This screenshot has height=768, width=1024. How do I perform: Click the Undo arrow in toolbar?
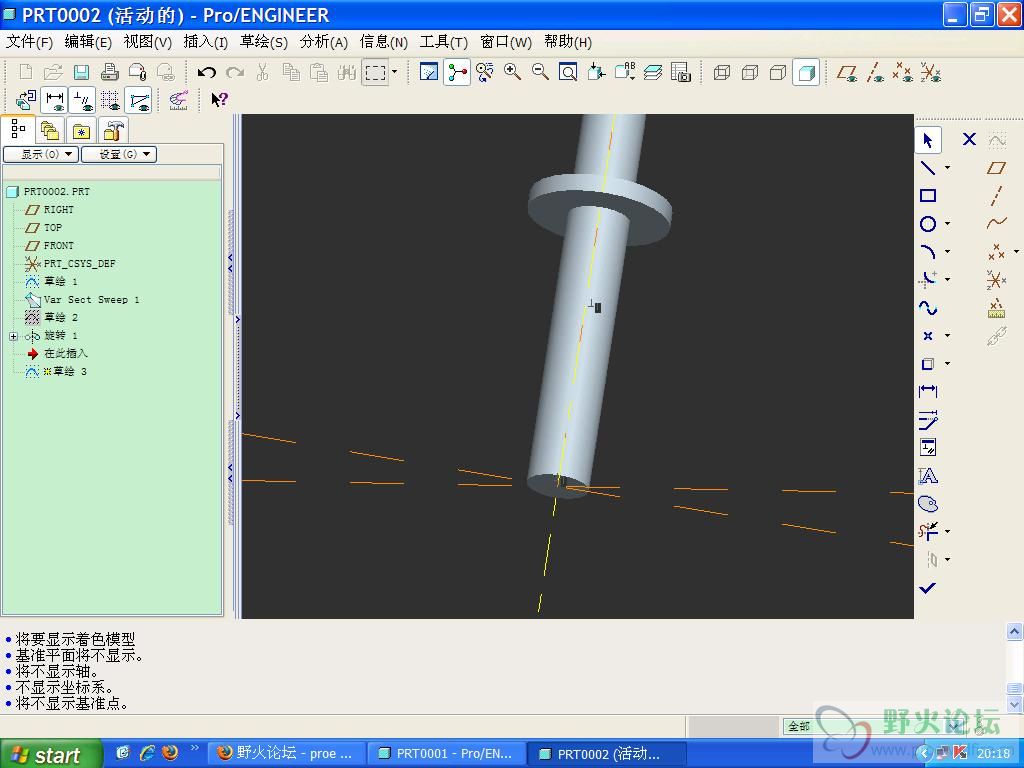207,72
